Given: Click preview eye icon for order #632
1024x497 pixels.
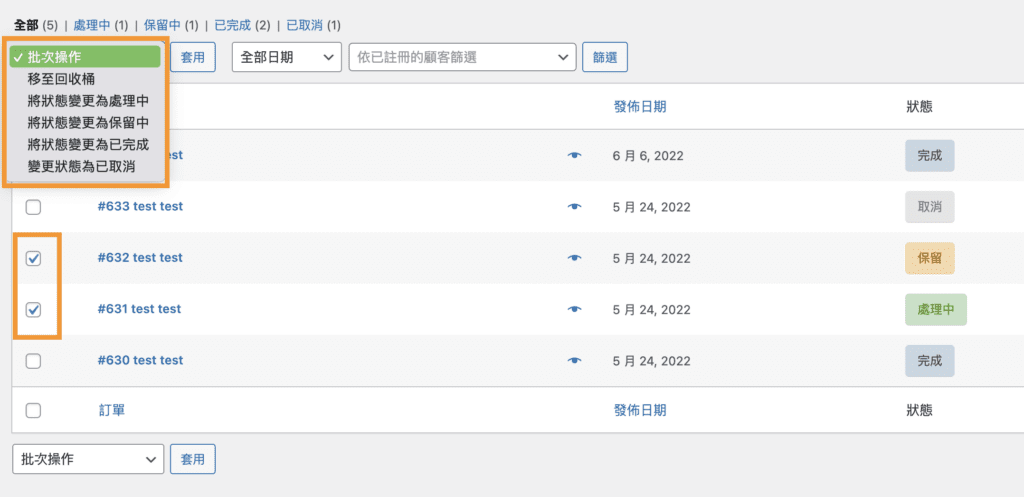Looking at the screenshot, I should [x=574, y=258].
